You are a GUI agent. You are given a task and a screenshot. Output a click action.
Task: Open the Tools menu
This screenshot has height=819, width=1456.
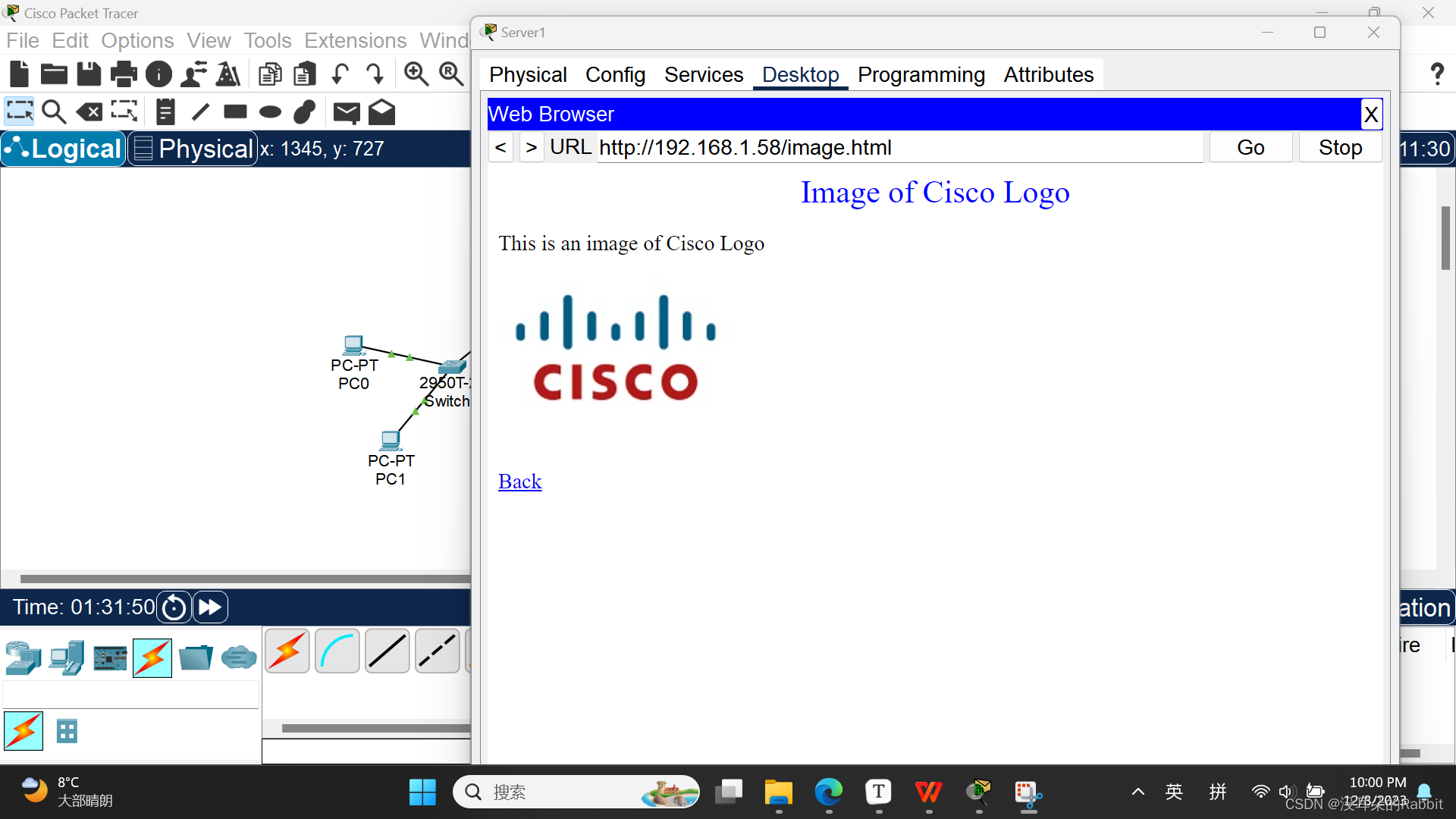tap(268, 40)
